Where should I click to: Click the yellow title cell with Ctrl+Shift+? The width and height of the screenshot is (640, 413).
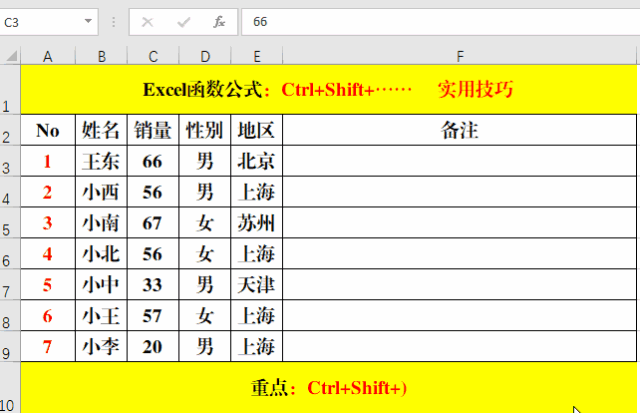click(x=329, y=90)
